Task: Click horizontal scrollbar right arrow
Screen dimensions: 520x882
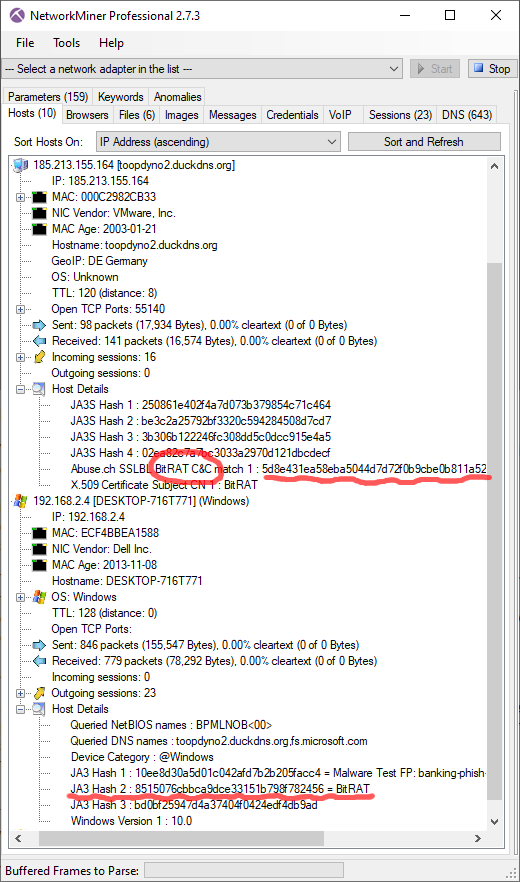Action: (x=478, y=838)
